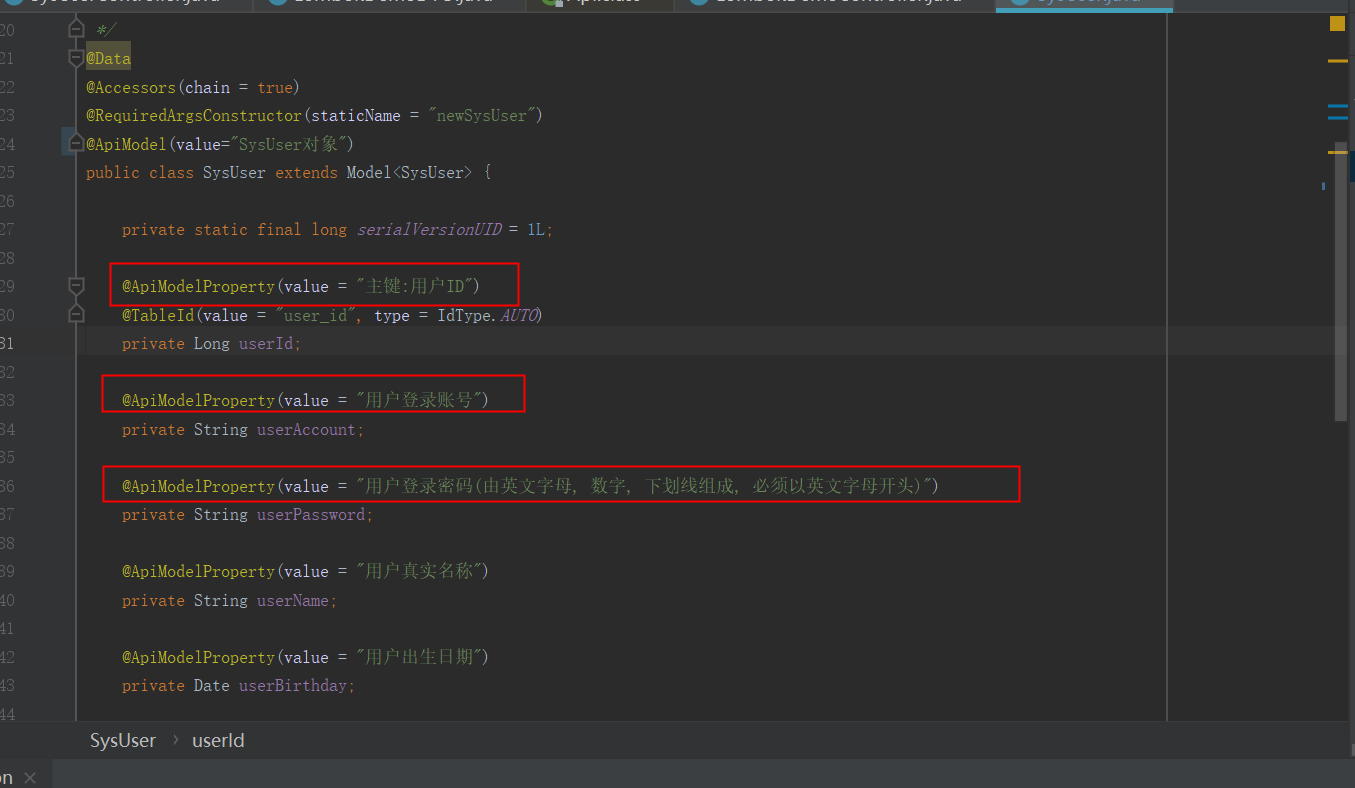Click the yellow inspection status indicator square
1355x788 pixels.
click(1337, 24)
